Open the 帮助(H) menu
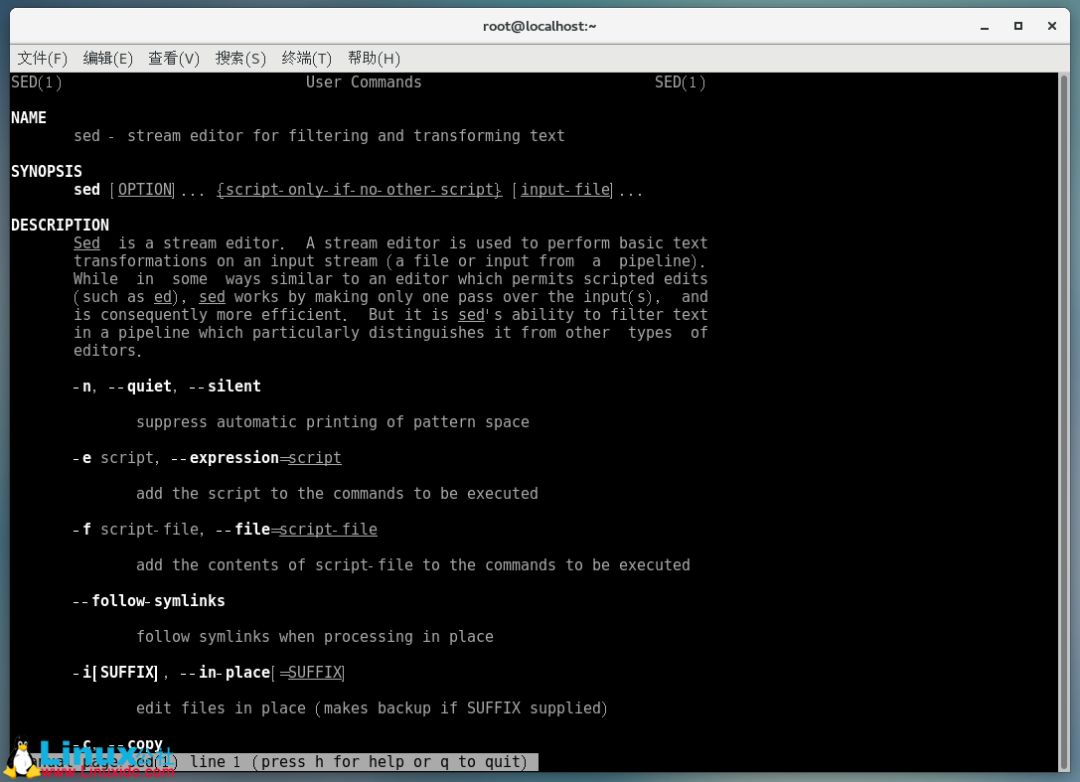Viewport: 1080px width, 782px height. 373,59
